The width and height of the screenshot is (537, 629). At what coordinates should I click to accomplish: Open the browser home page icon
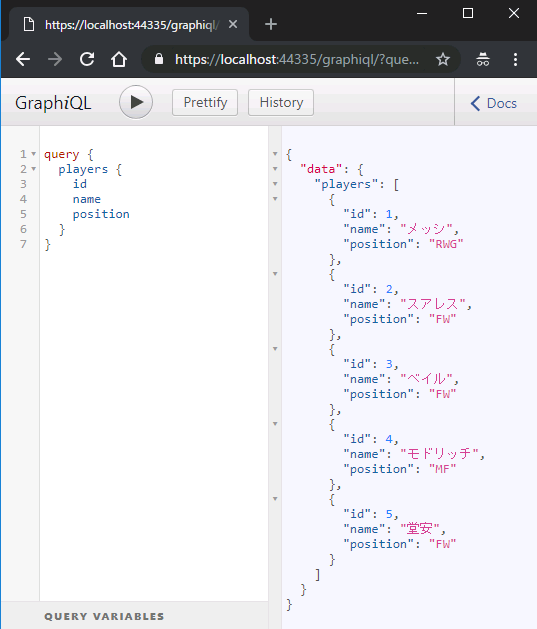coord(119,59)
